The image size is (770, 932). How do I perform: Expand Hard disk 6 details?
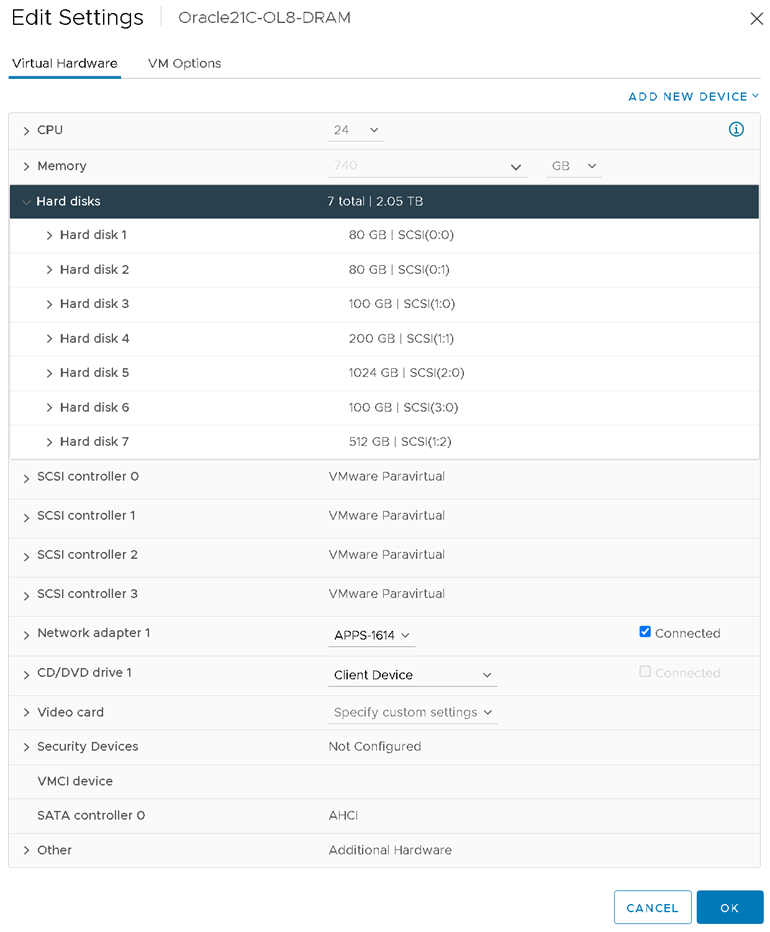click(49, 408)
